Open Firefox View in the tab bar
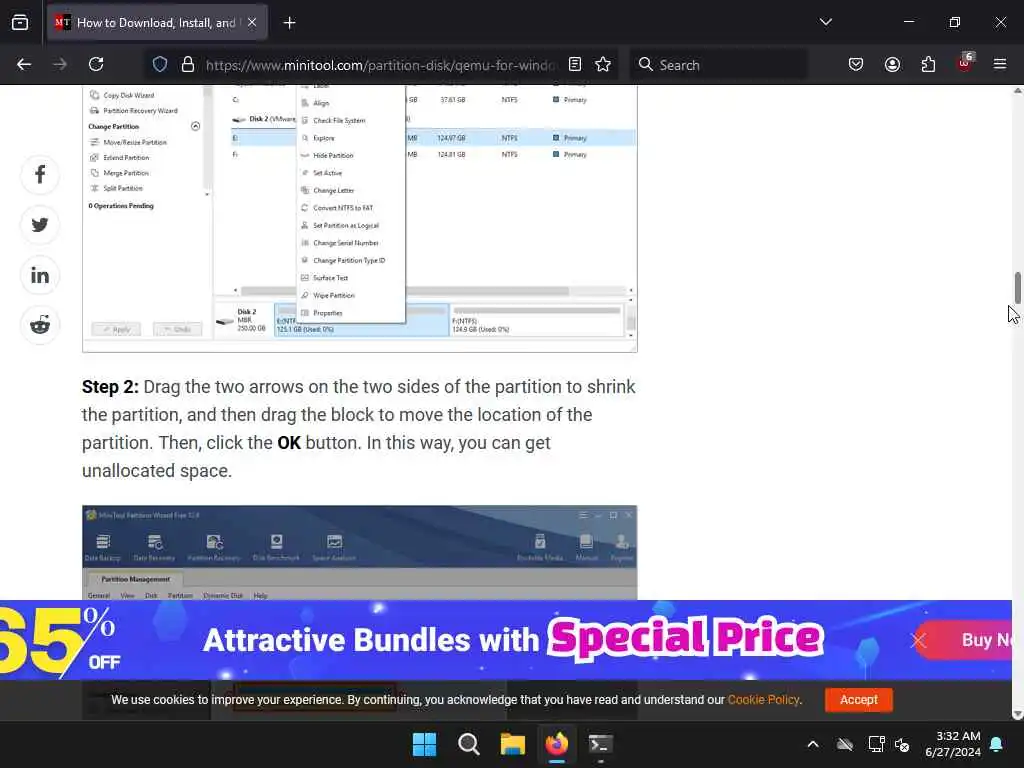The width and height of the screenshot is (1024, 768). 20,23
